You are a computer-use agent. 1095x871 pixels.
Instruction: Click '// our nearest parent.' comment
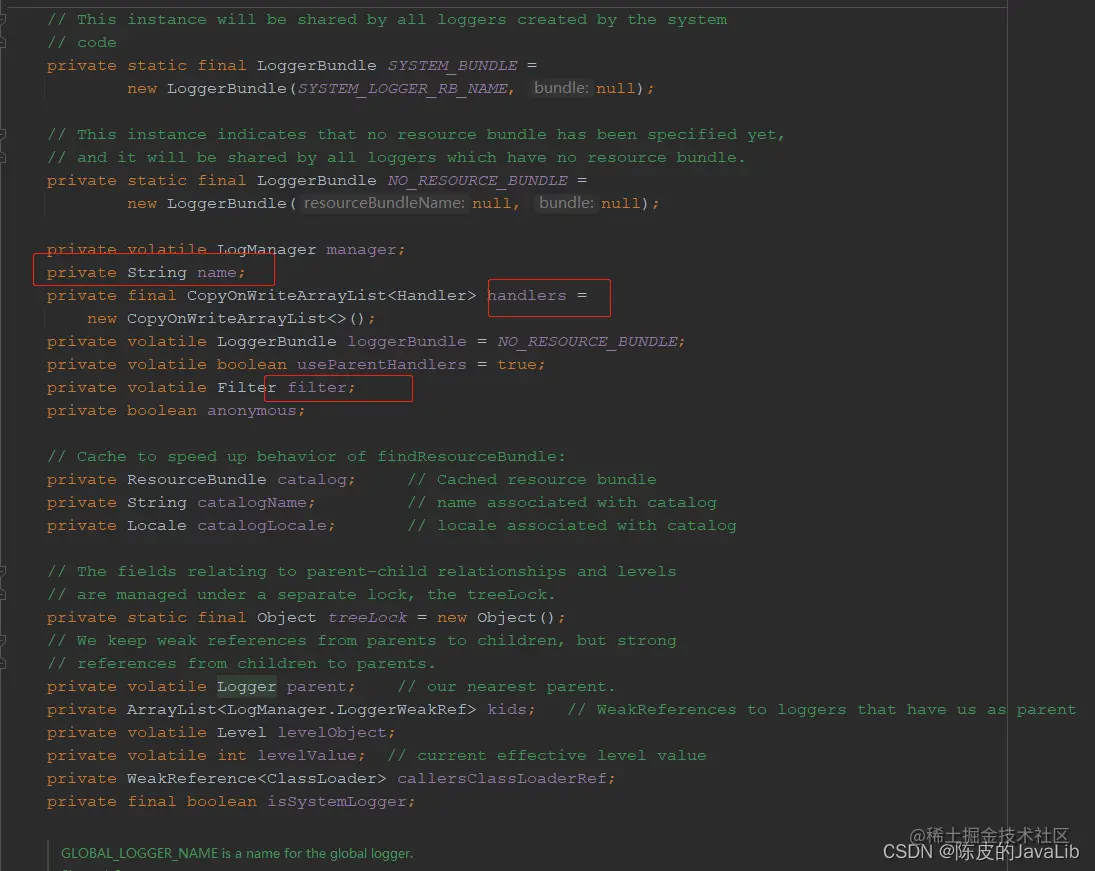coord(506,687)
